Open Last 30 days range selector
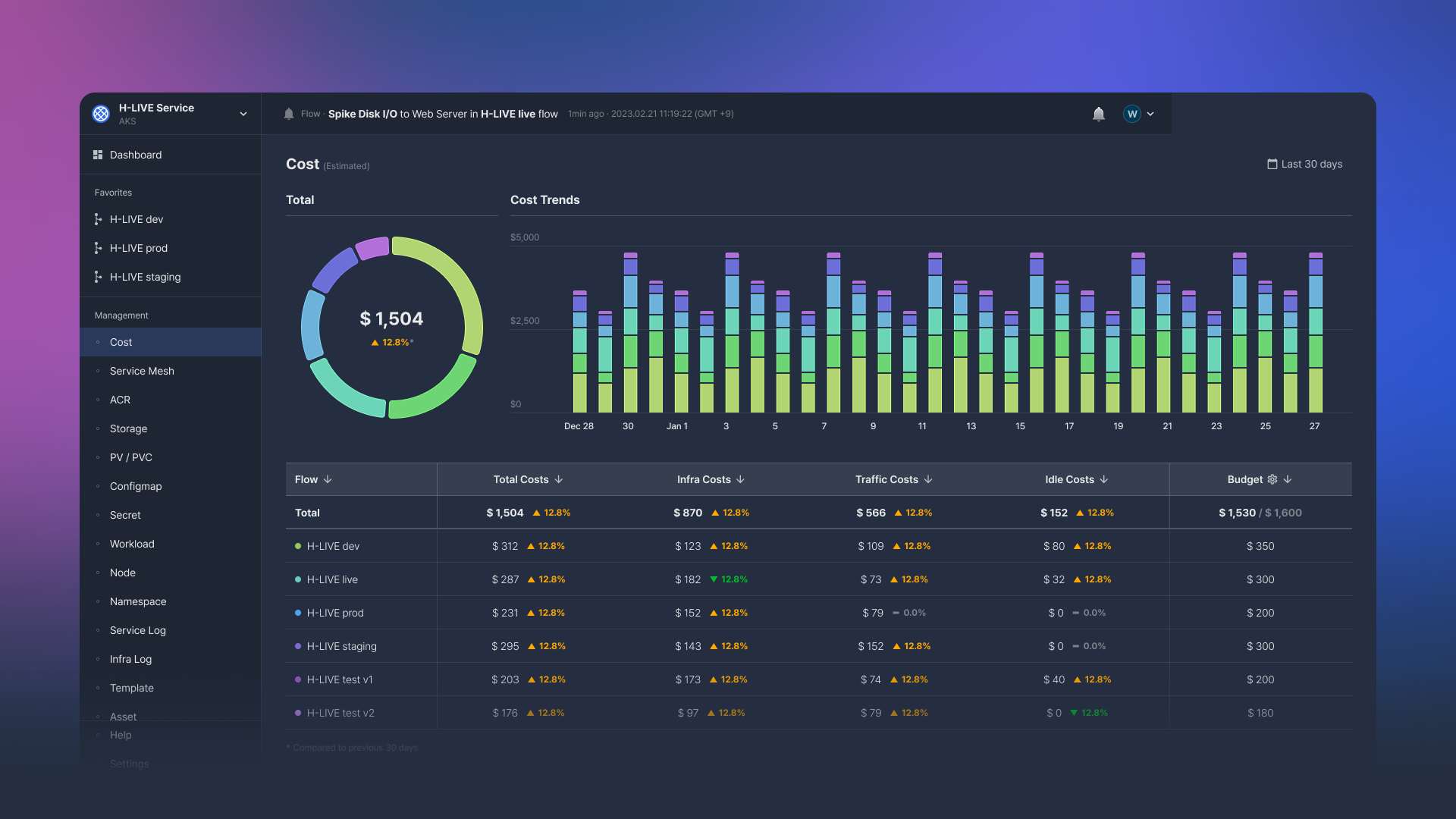Viewport: 1456px width, 819px height. click(x=1311, y=164)
